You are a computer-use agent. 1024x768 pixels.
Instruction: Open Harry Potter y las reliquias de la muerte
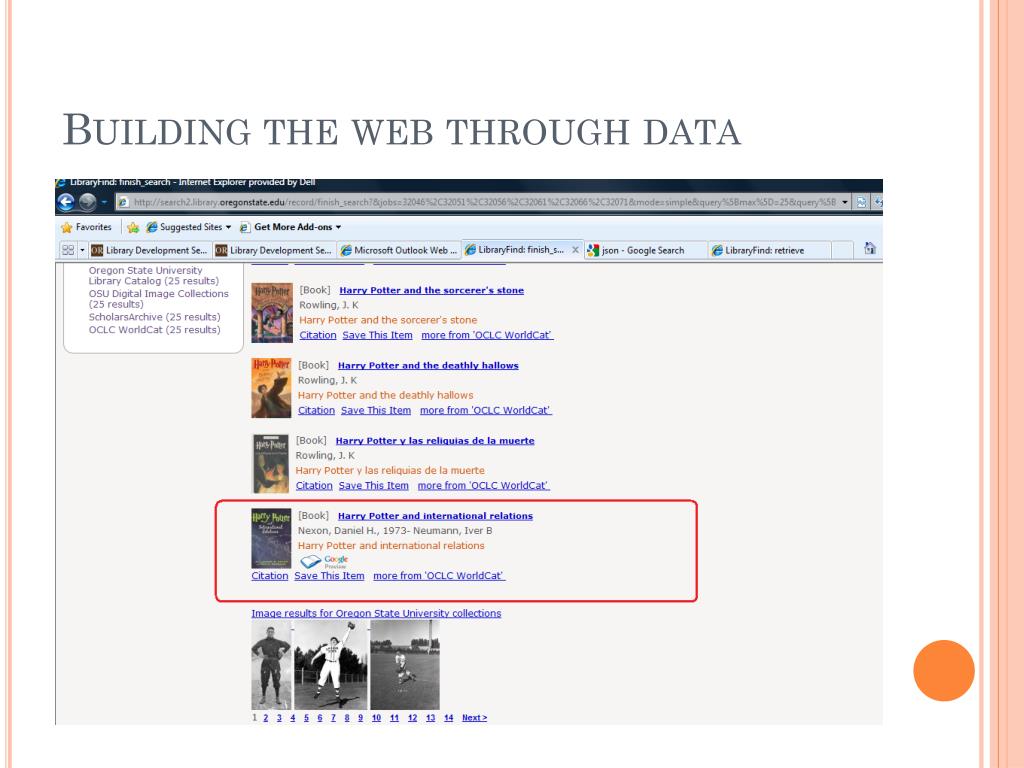pyautogui.click(x=435, y=441)
